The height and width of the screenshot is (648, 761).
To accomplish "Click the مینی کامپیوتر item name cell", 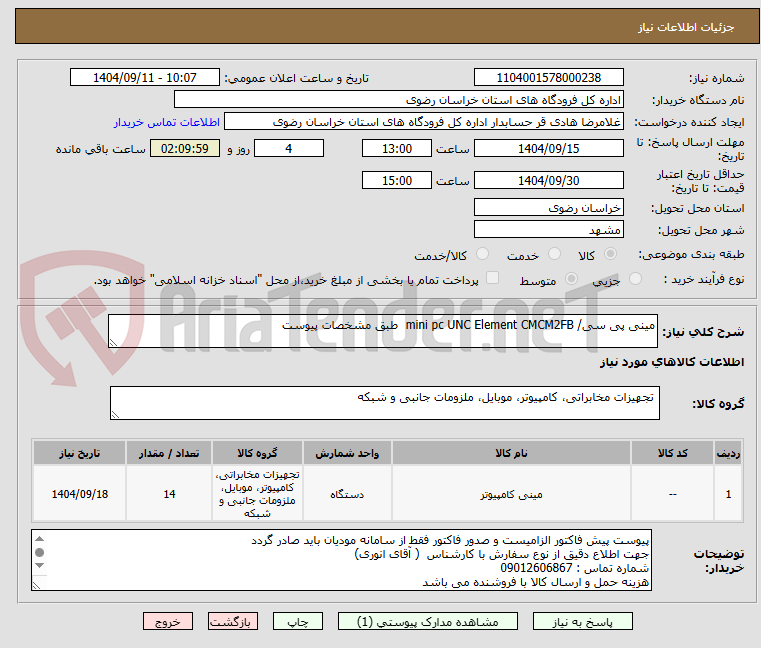I will pyautogui.click(x=512, y=494).
